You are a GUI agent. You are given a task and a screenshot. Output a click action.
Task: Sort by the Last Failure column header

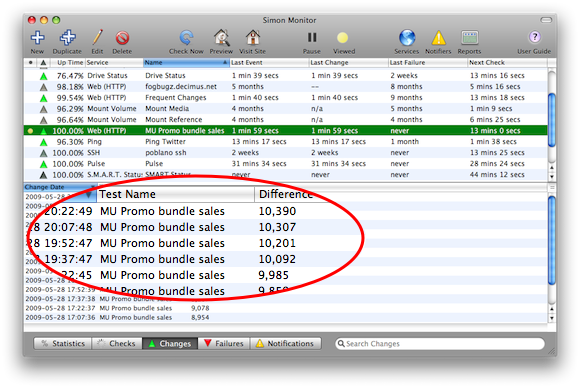pyautogui.click(x=428, y=63)
